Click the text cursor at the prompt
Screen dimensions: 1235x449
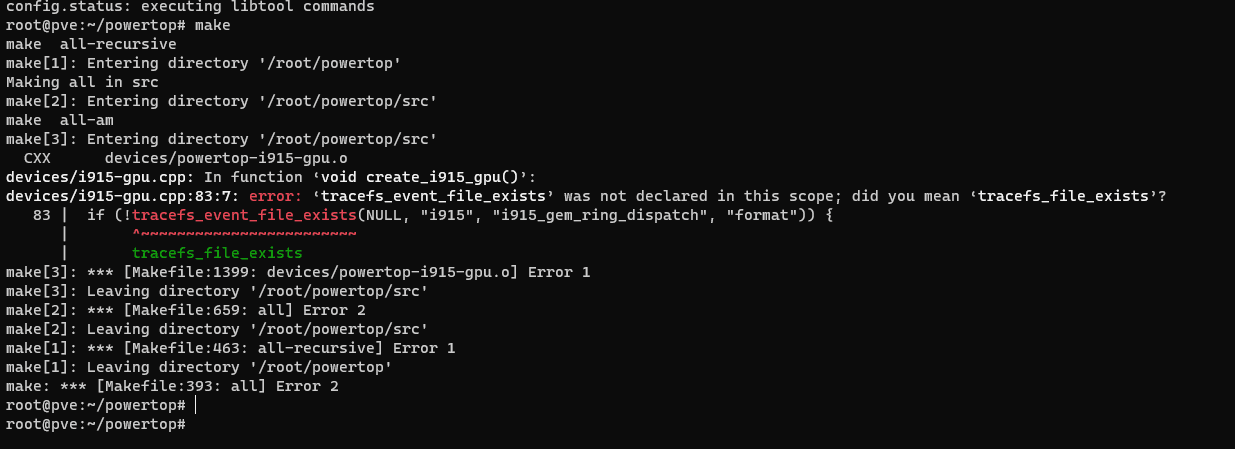pos(195,405)
